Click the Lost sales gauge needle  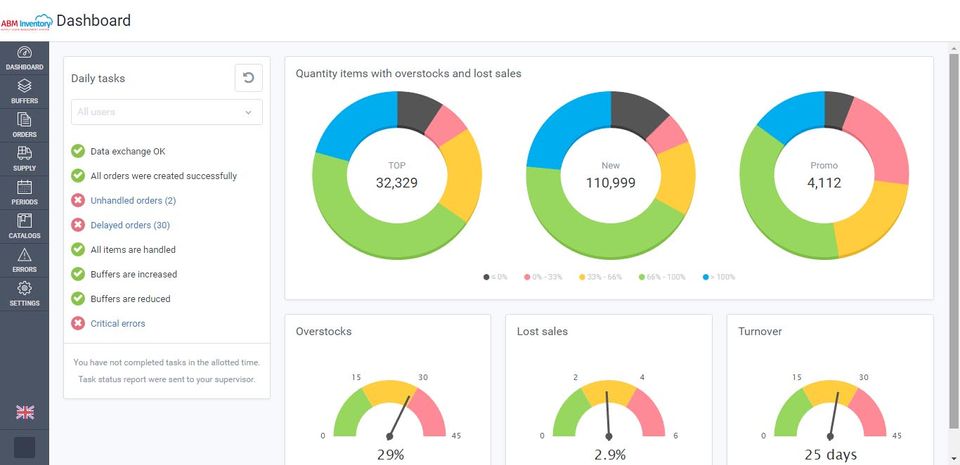607,416
